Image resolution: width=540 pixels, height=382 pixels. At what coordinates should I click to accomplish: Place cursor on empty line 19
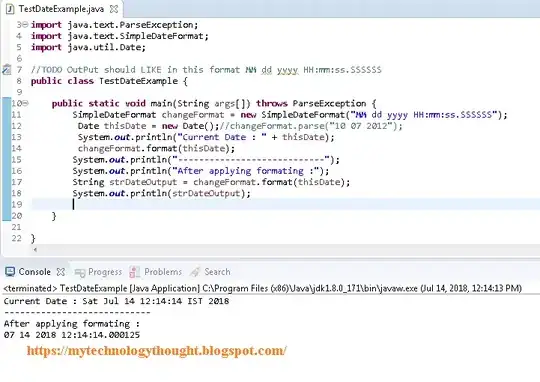tap(285, 204)
